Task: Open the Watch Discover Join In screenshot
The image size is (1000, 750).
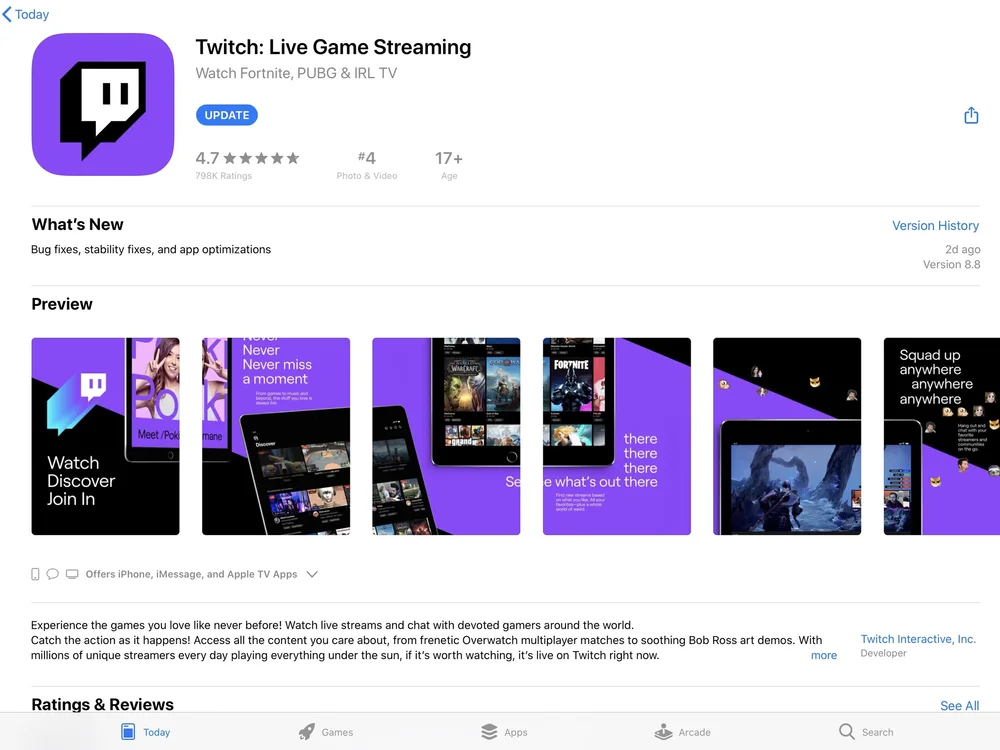Action: click(x=105, y=436)
